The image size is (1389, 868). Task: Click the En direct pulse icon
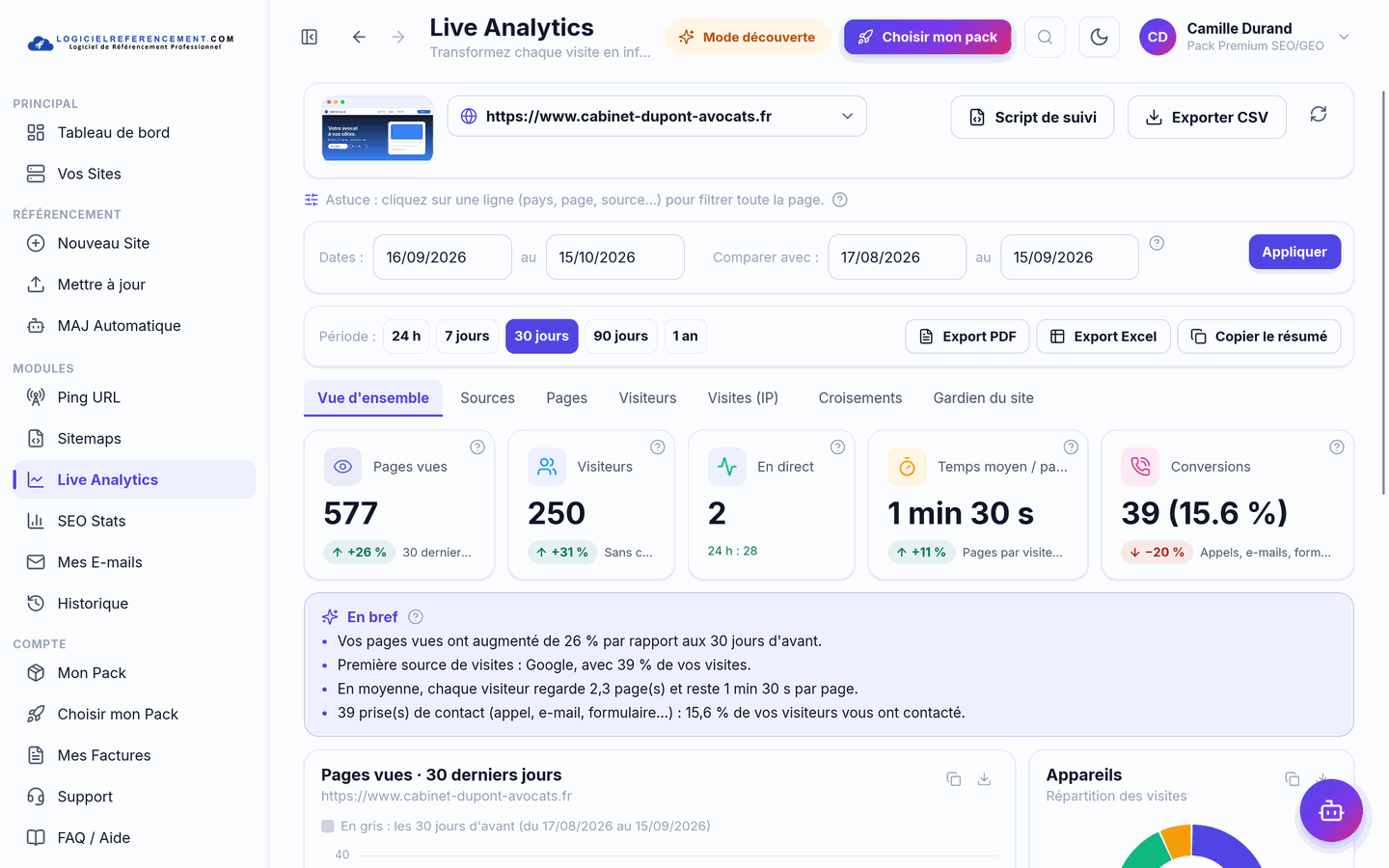(727, 467)
